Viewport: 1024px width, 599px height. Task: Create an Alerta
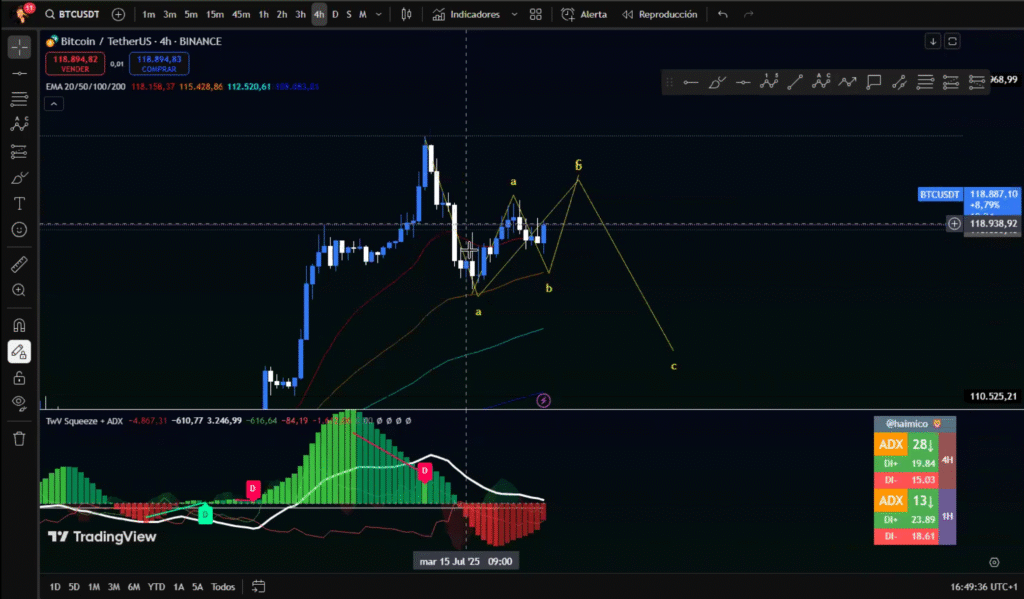[584, 14]
